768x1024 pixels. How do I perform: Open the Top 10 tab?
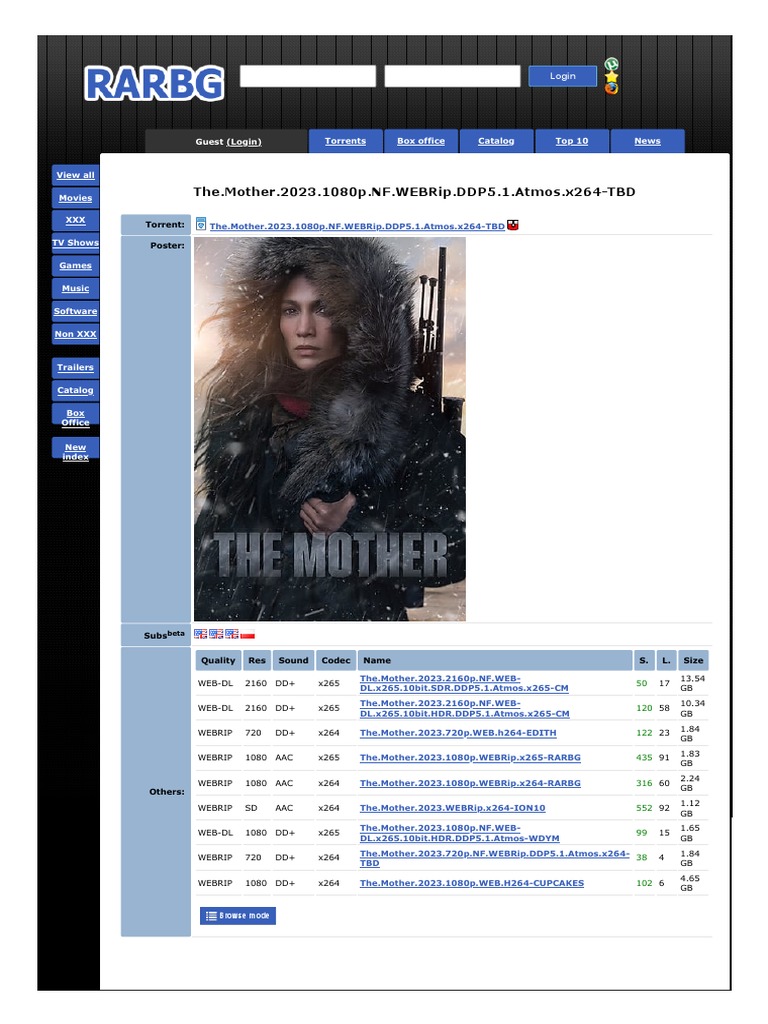(571, 140)
